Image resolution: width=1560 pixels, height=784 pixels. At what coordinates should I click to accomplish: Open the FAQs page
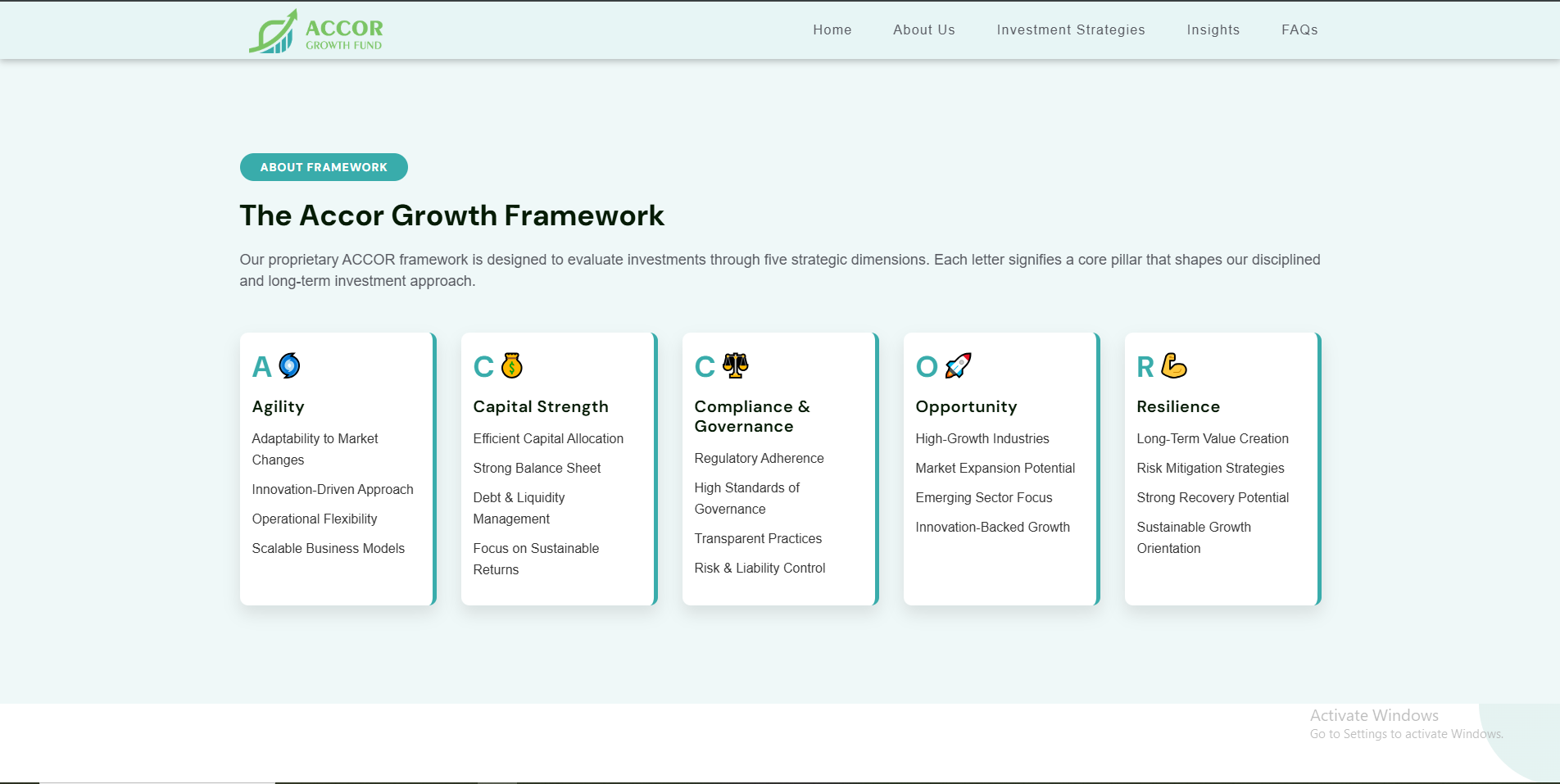[1299, 29]
